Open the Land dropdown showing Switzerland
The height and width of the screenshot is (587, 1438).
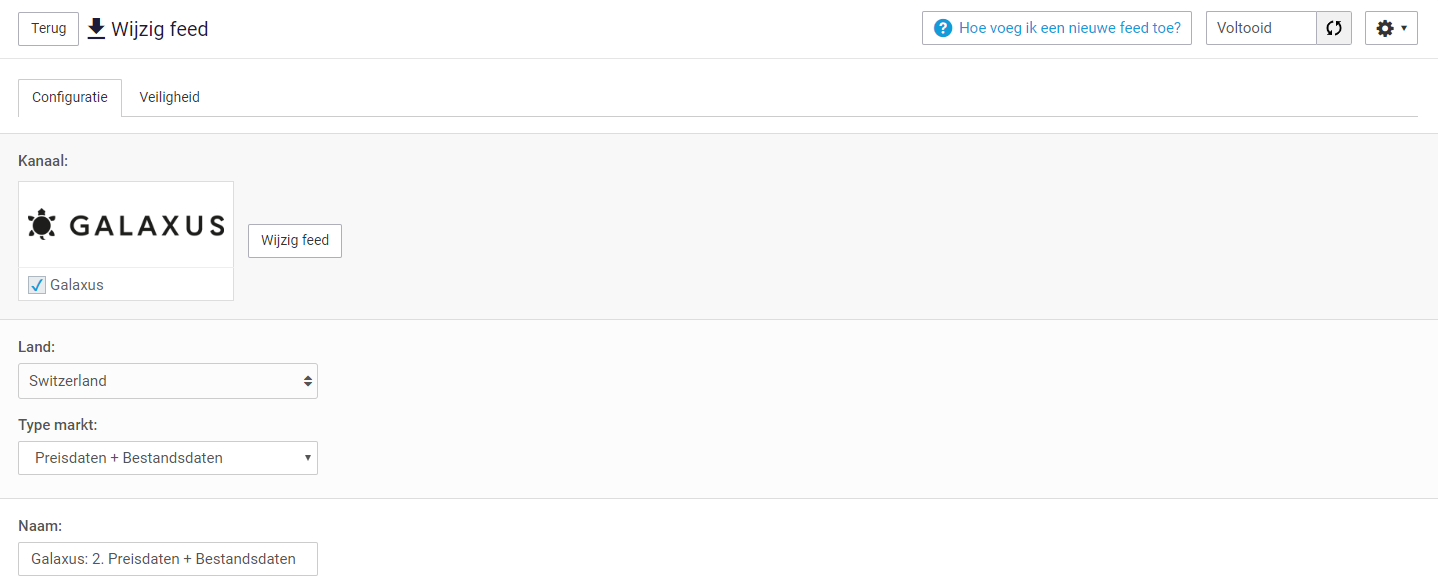point(168,381)
